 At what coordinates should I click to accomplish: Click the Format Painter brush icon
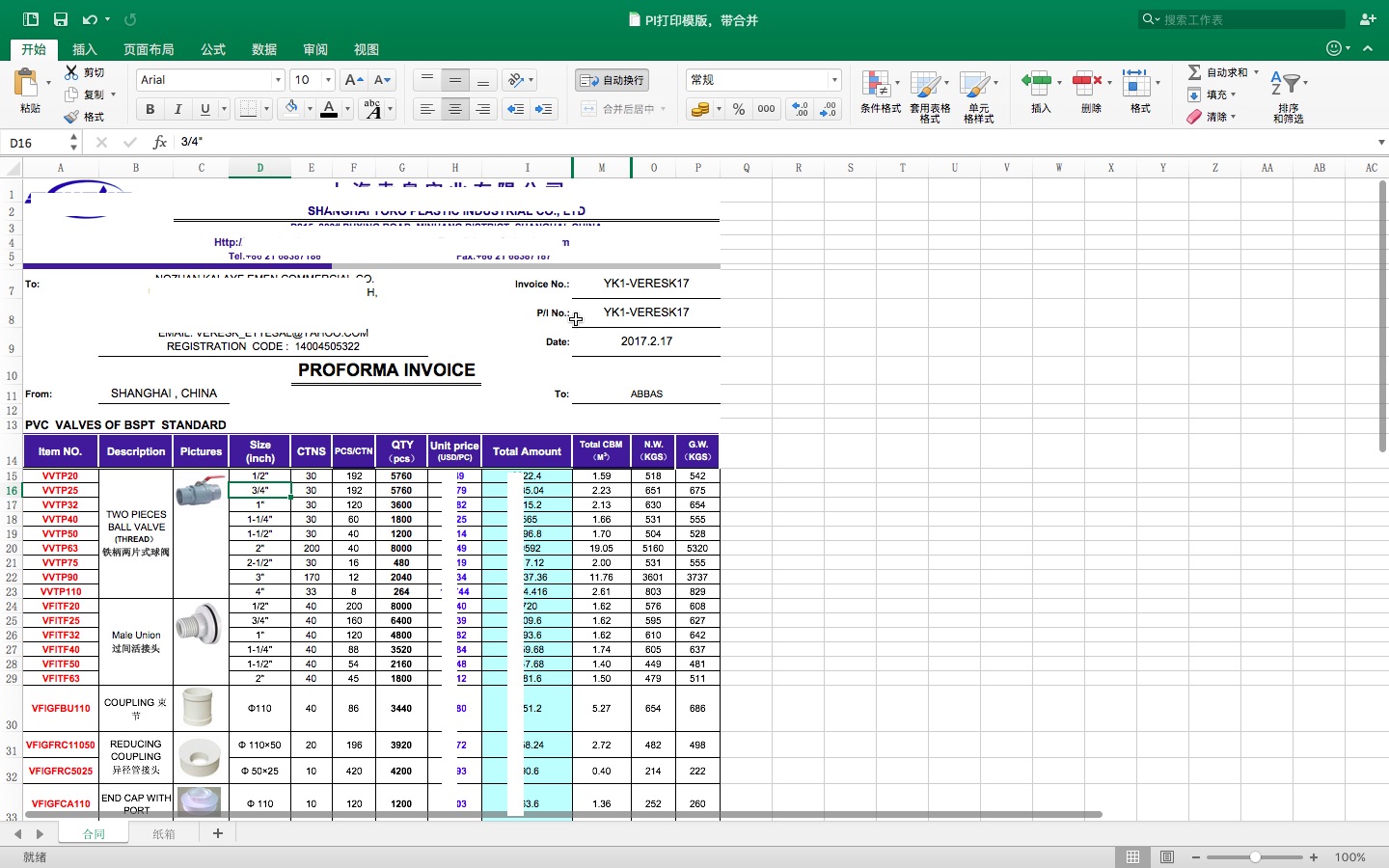pos(71,117)
